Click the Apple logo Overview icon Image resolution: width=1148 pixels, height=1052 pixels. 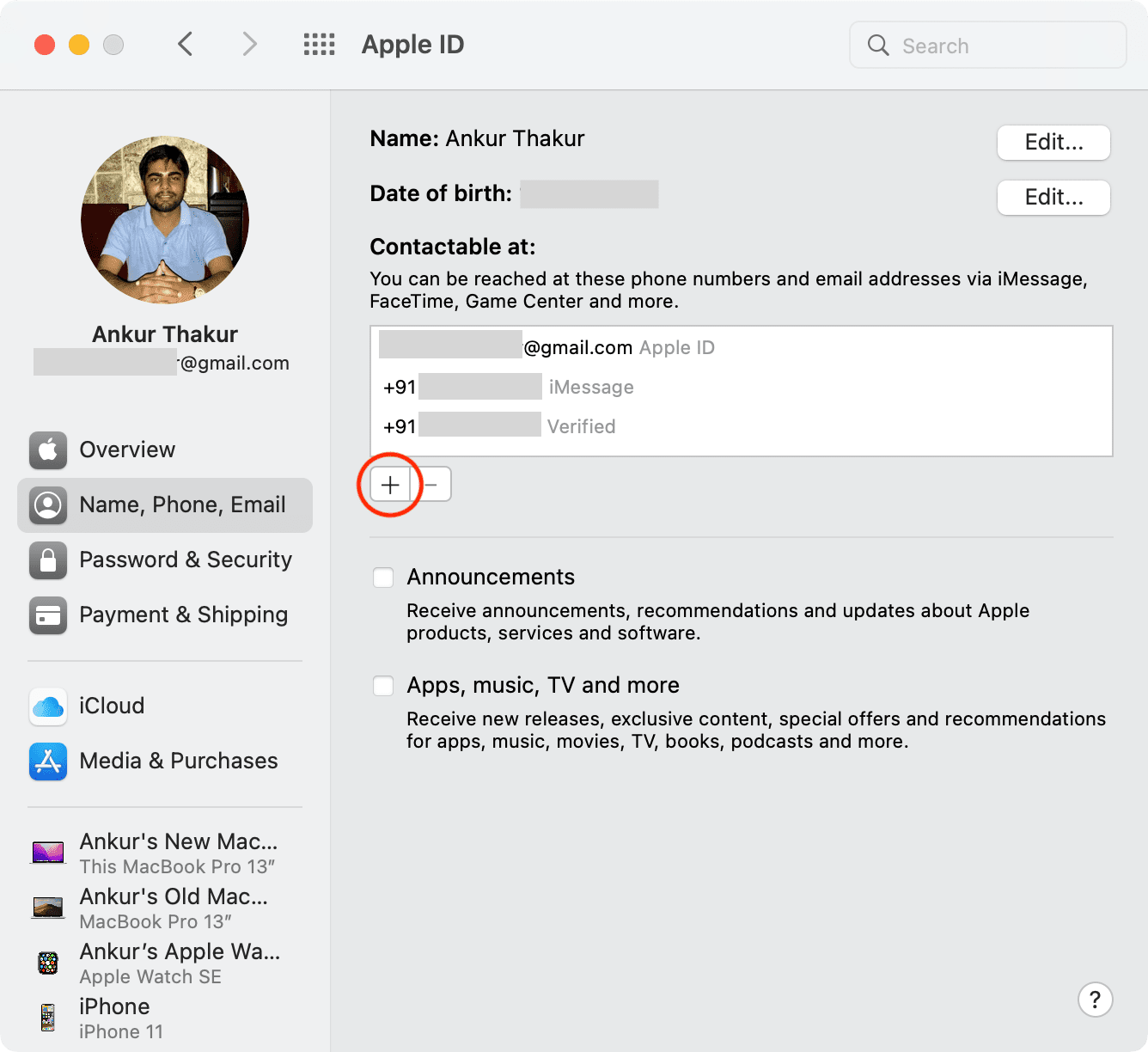(48, 450)
